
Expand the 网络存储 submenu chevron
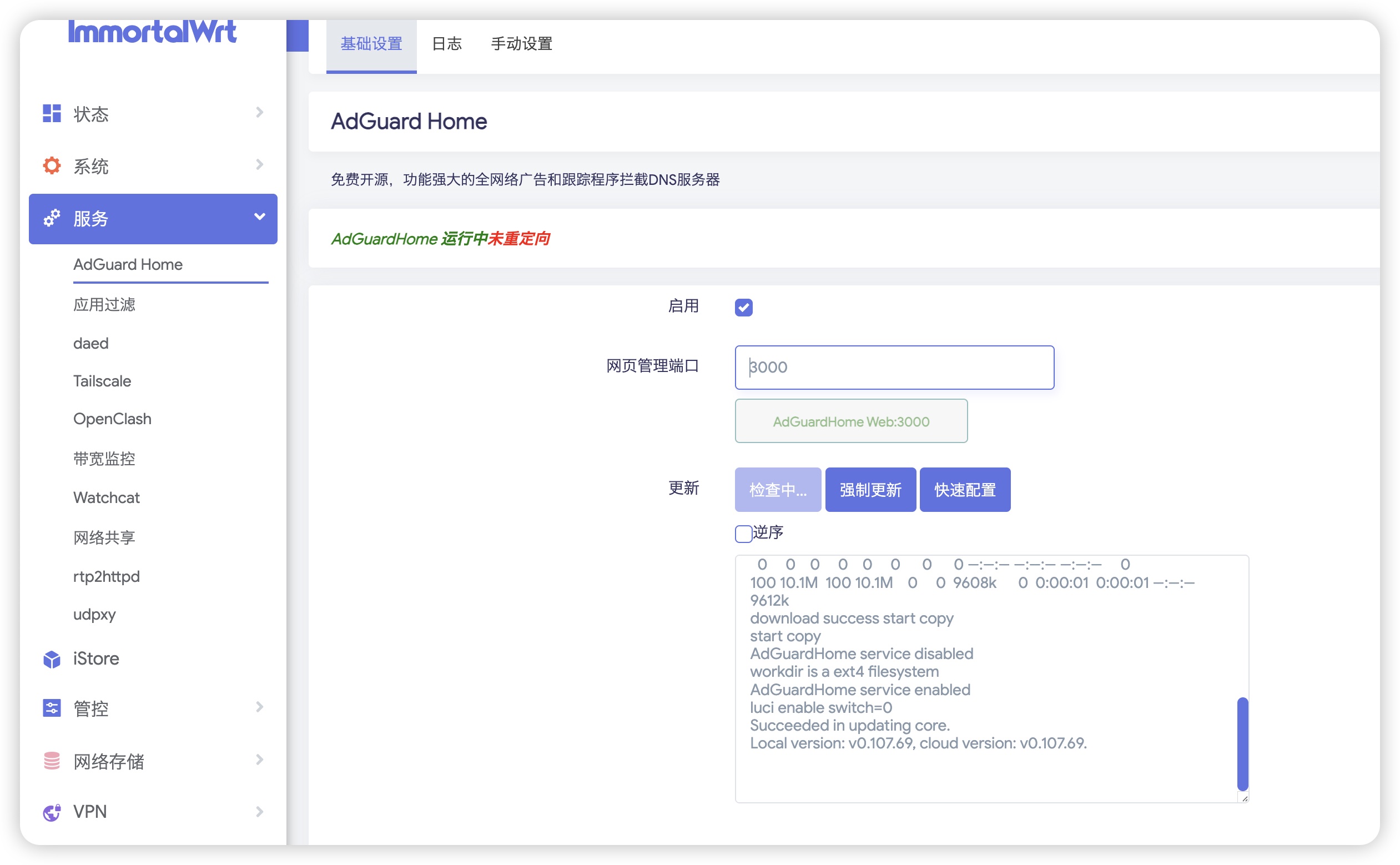coord(260,760)
